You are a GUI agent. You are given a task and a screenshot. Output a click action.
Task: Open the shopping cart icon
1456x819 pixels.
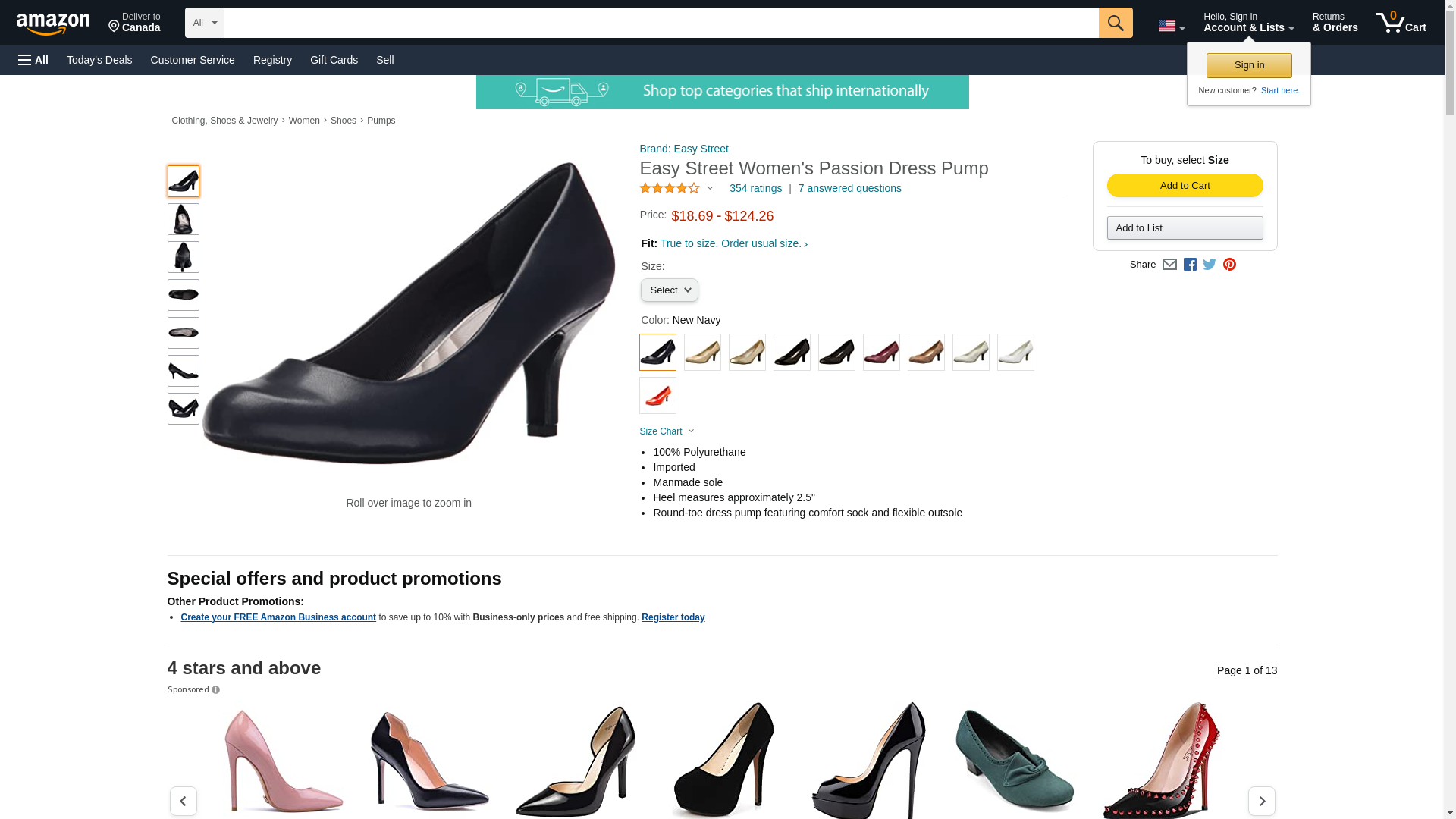(x=1401, y=23)
